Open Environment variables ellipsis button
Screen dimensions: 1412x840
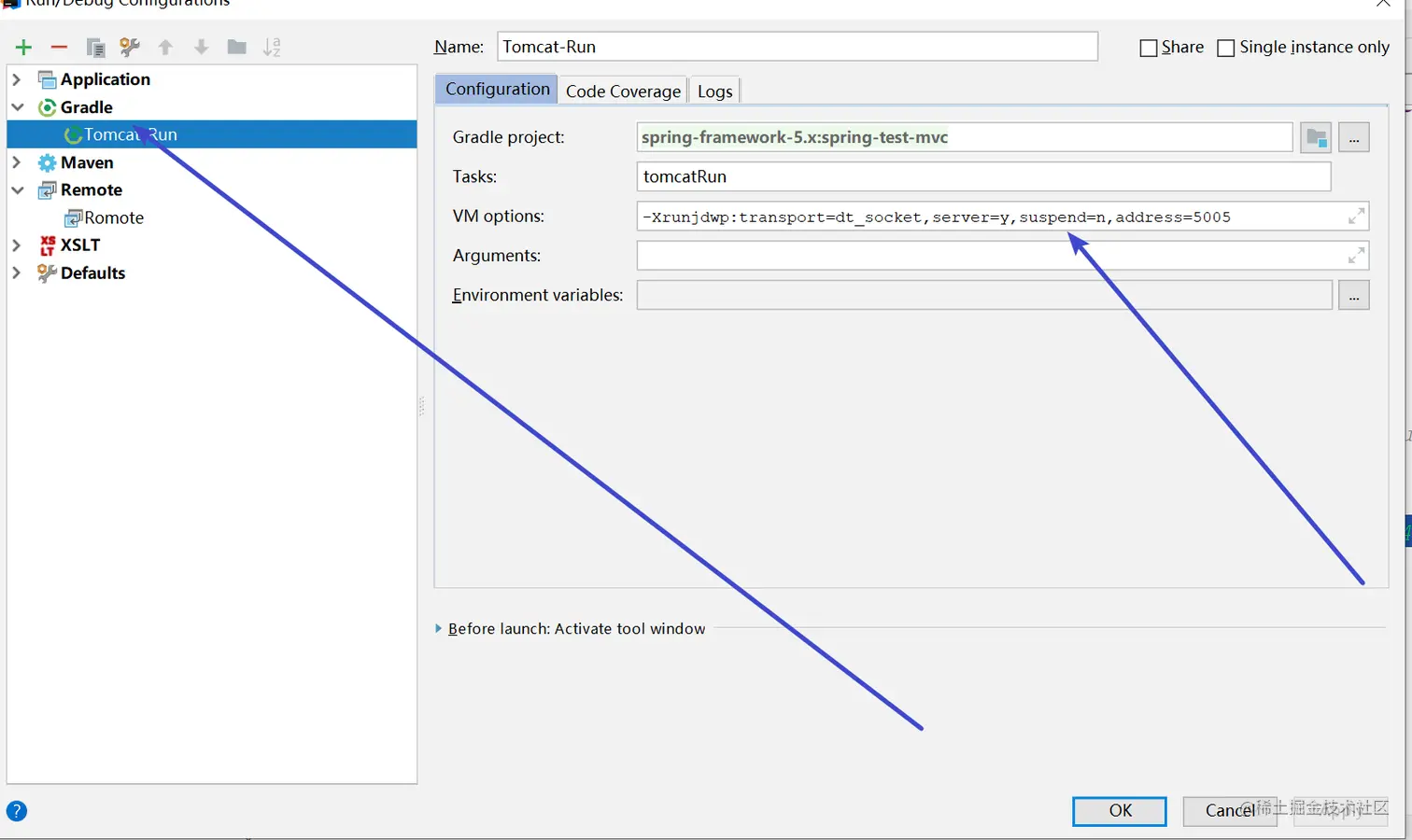point(1354,295)
